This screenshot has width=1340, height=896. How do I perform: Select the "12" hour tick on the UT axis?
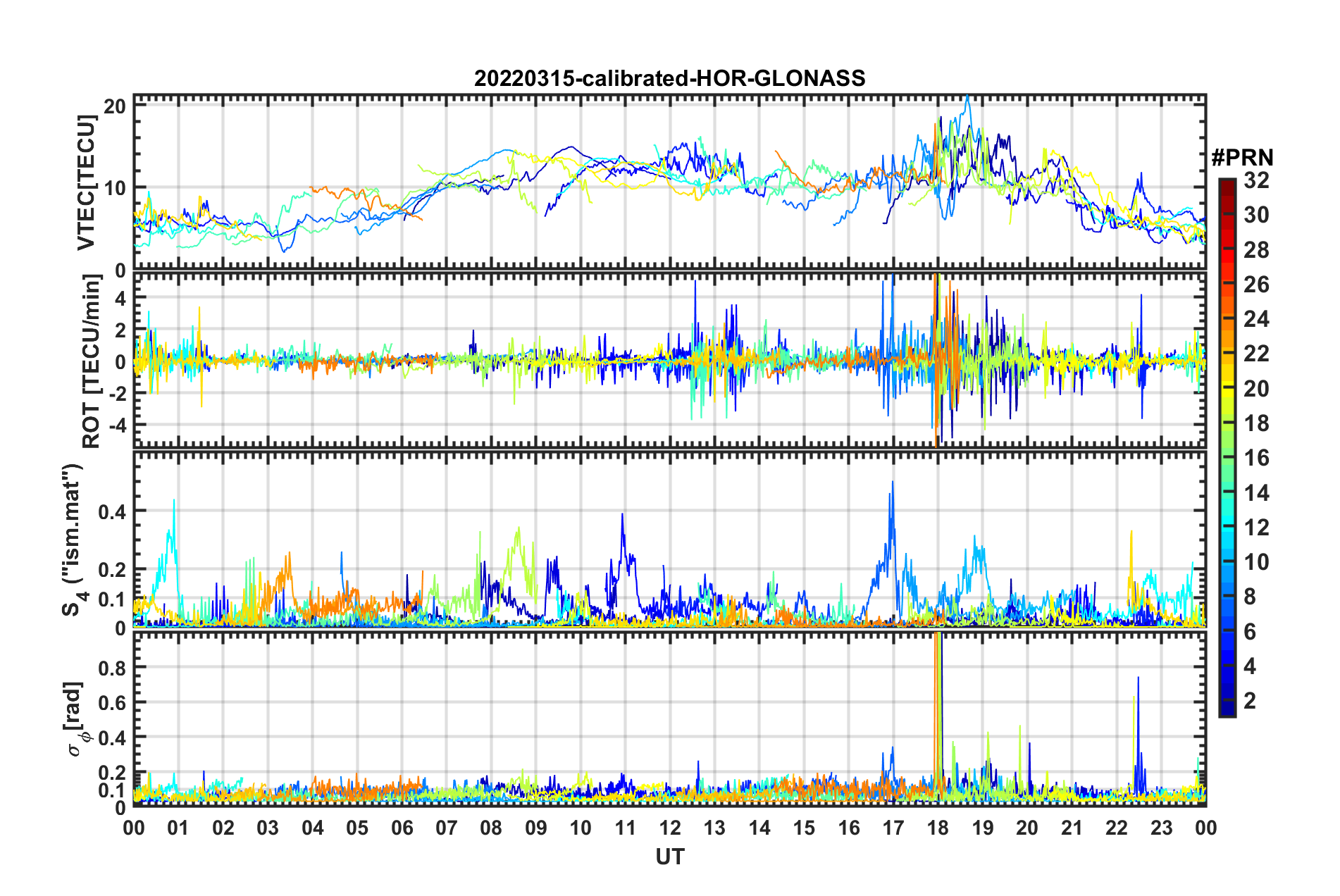pyautogui.click(x=670, y=828)
